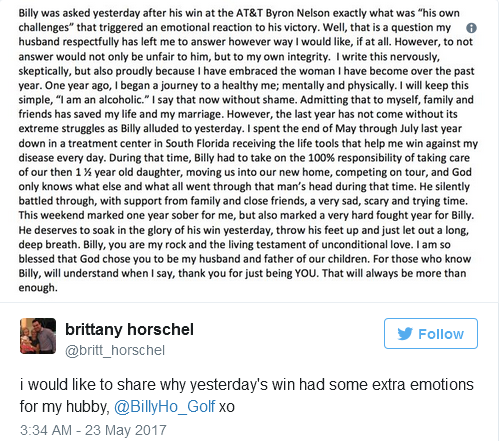Click the "South Florida" text in the letter
This screenshot has width=500, height=441.
coord(198,143)
